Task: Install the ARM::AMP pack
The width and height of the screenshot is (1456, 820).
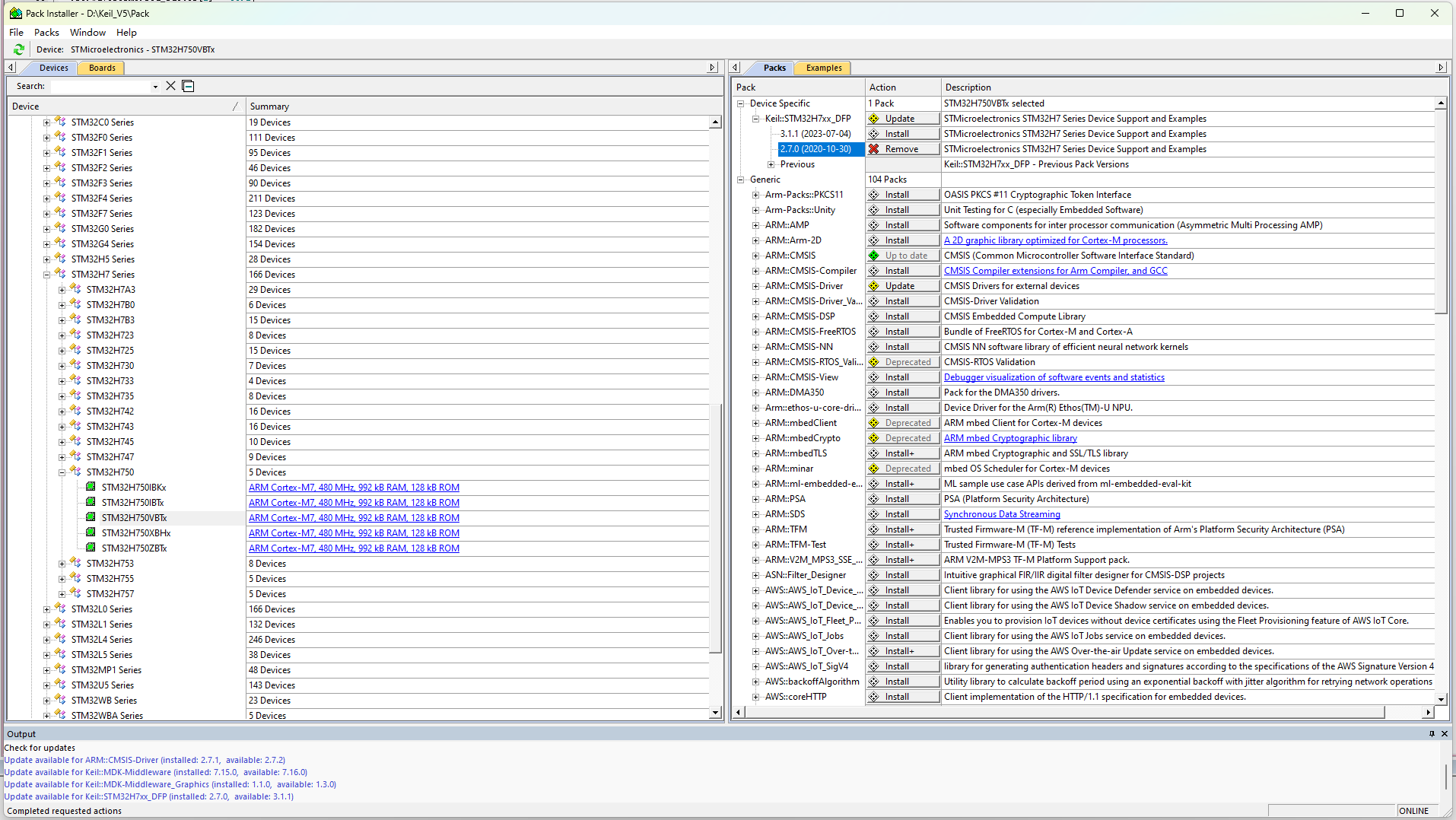Action: click(903, 225)
